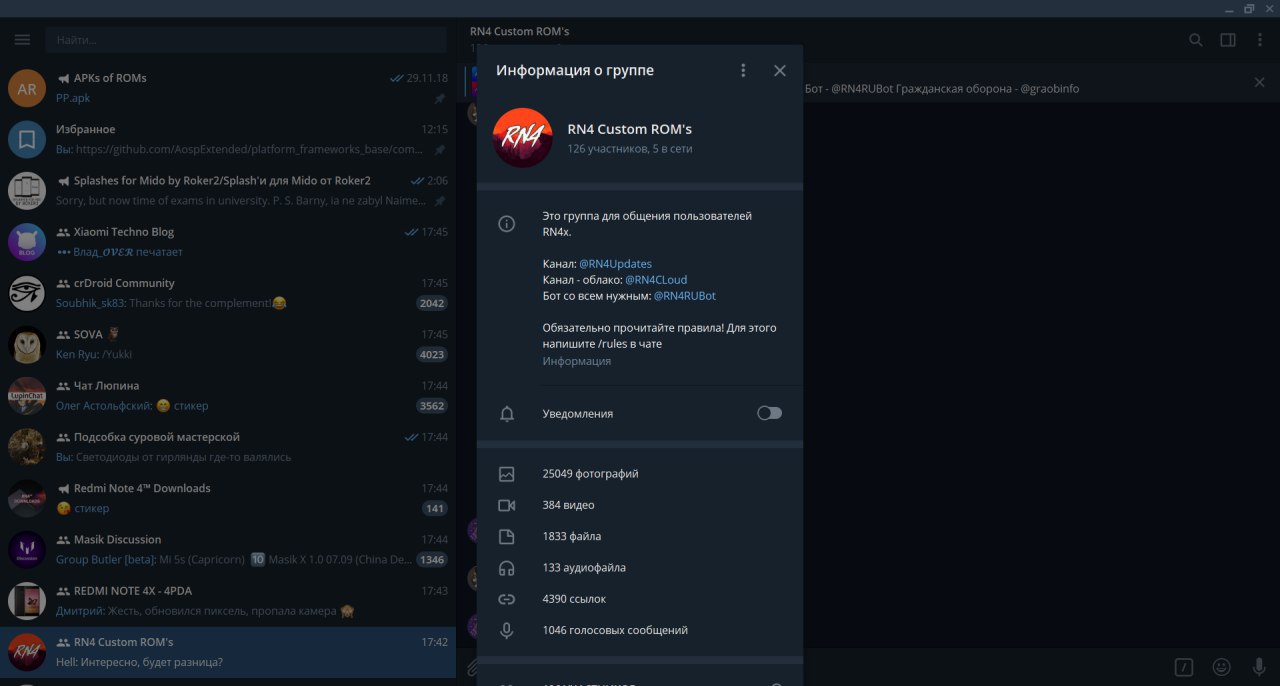This screenshot has width=1280, height=686.
Task: Click the eye avatar of crDroid Community
Action: coord(27,293)
